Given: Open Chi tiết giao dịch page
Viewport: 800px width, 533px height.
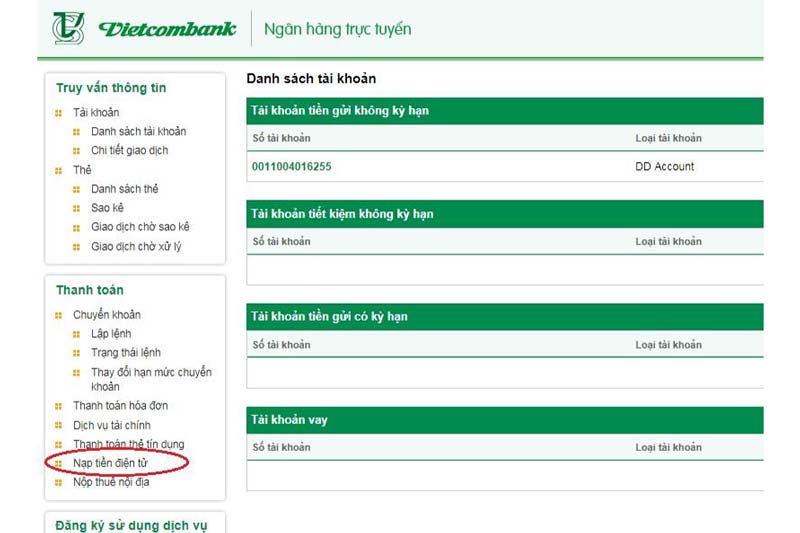Looking at the screenshot, I should click(130, 150).
